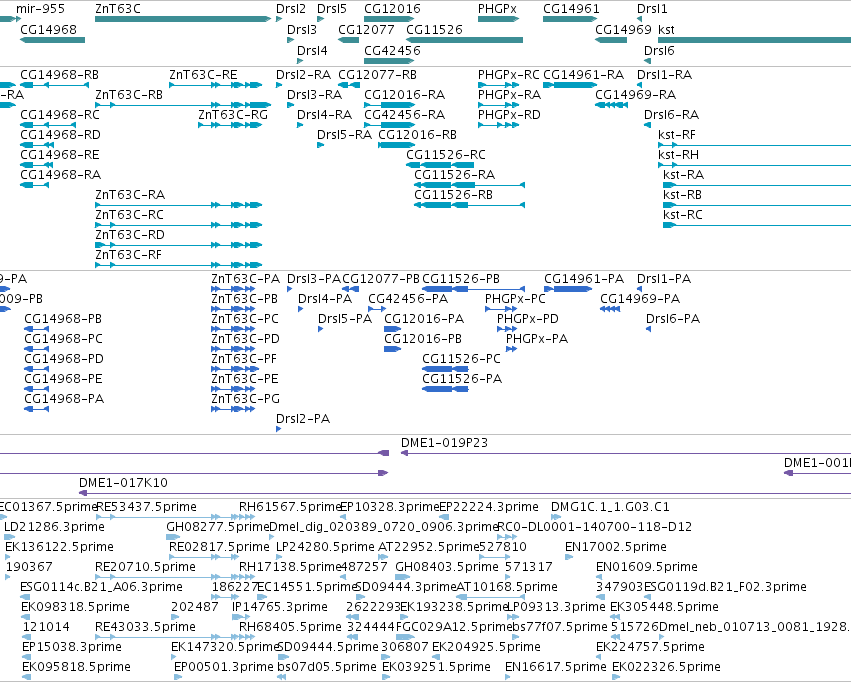Image resolution: width=851 pixels, height=682 pixels.
Task: Select the CG42456 gene label
Action: click(392, 50)
